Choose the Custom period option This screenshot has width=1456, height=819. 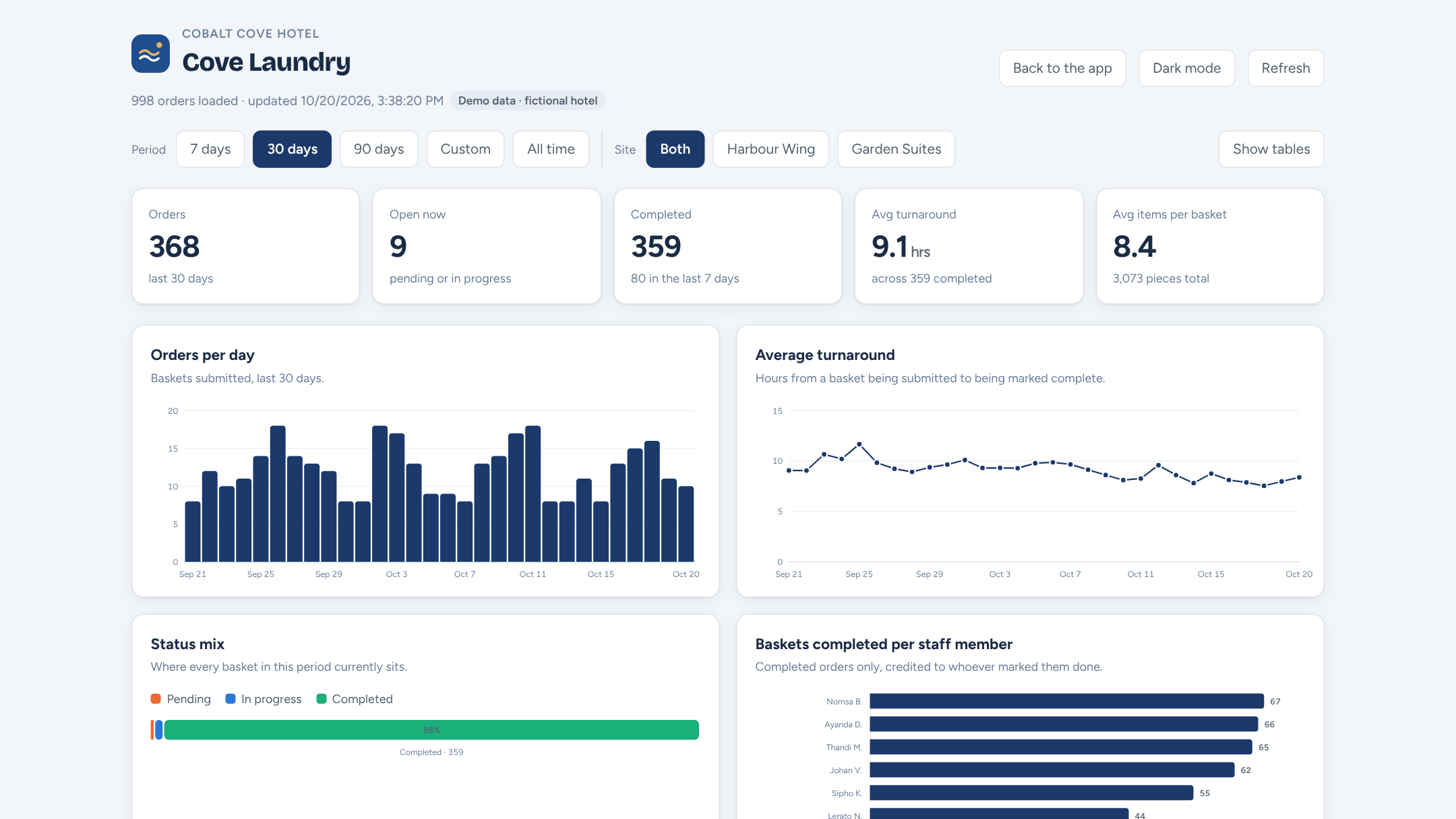pos(465,149)
